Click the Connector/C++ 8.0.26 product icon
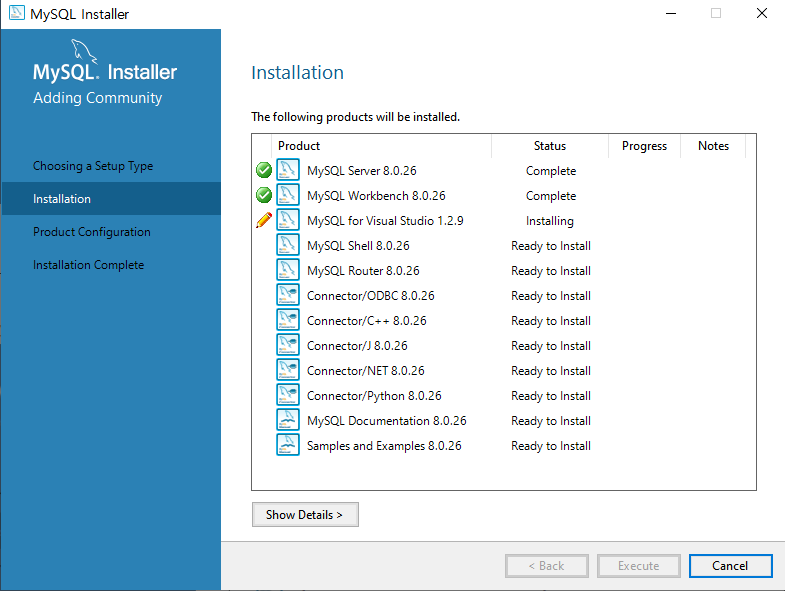 pos(288,320)
